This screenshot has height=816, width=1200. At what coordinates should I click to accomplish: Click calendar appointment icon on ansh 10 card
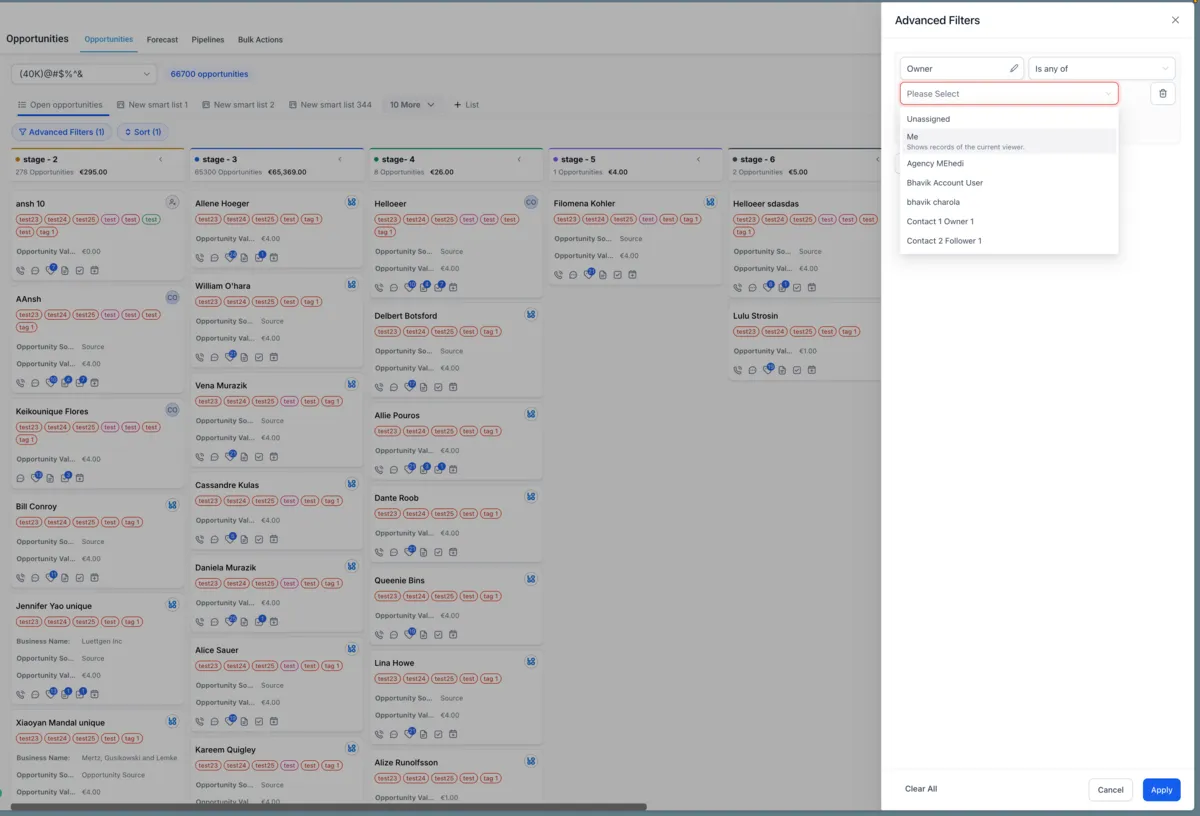[x=94, y=271]
